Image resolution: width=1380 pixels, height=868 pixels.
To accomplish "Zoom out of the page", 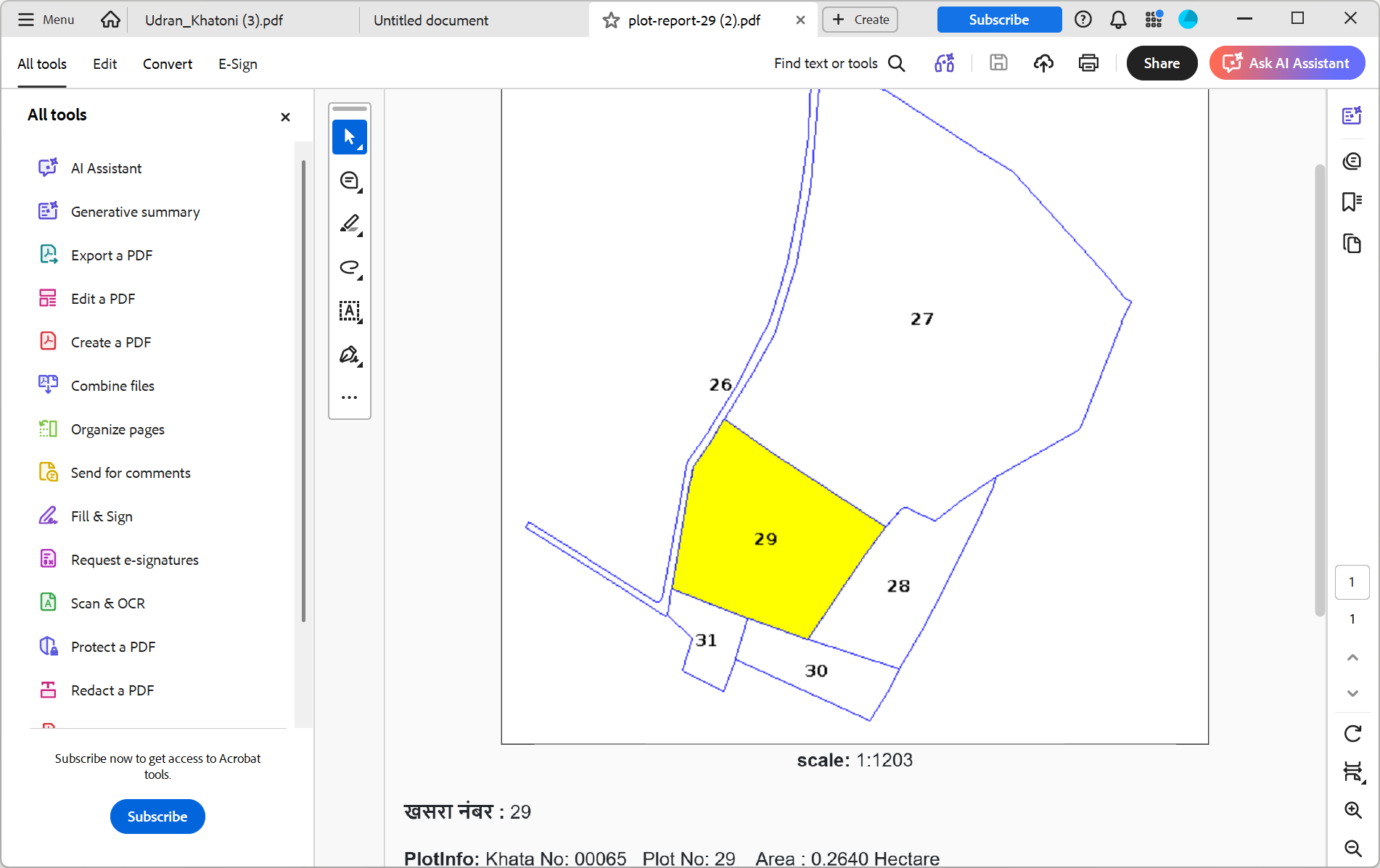I will 1352,848.
